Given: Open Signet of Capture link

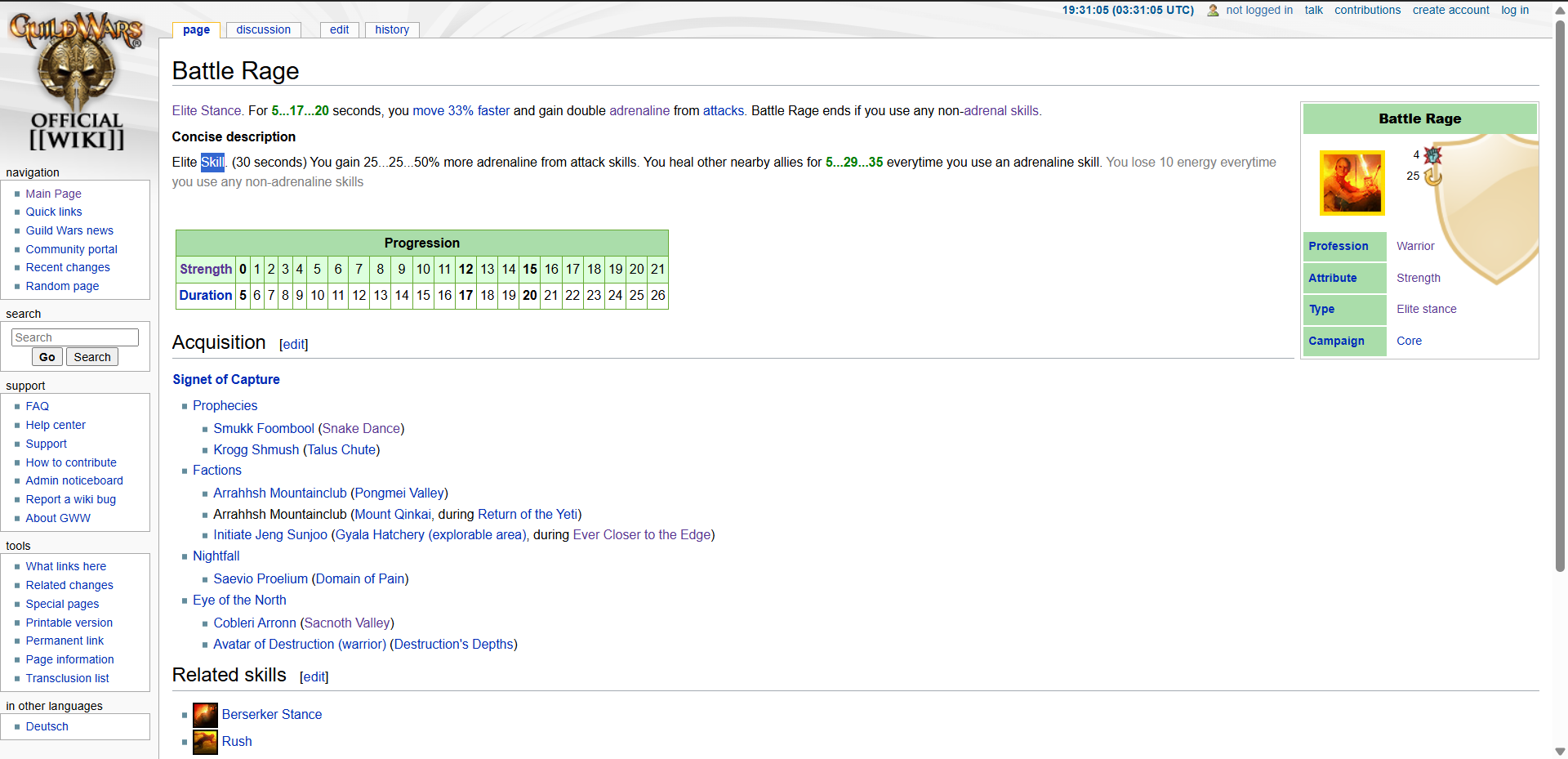Looking at the screenshot, I should pyautogui.click(x=226, y=379).
